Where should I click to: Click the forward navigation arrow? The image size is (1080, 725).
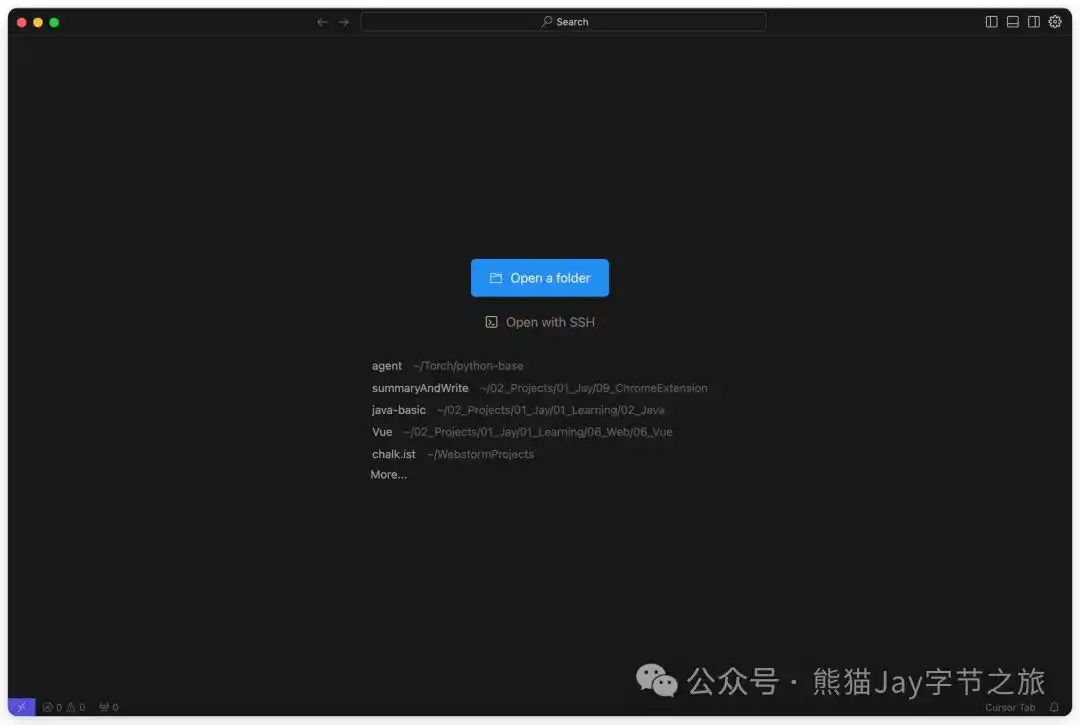(x=343, y=21)
